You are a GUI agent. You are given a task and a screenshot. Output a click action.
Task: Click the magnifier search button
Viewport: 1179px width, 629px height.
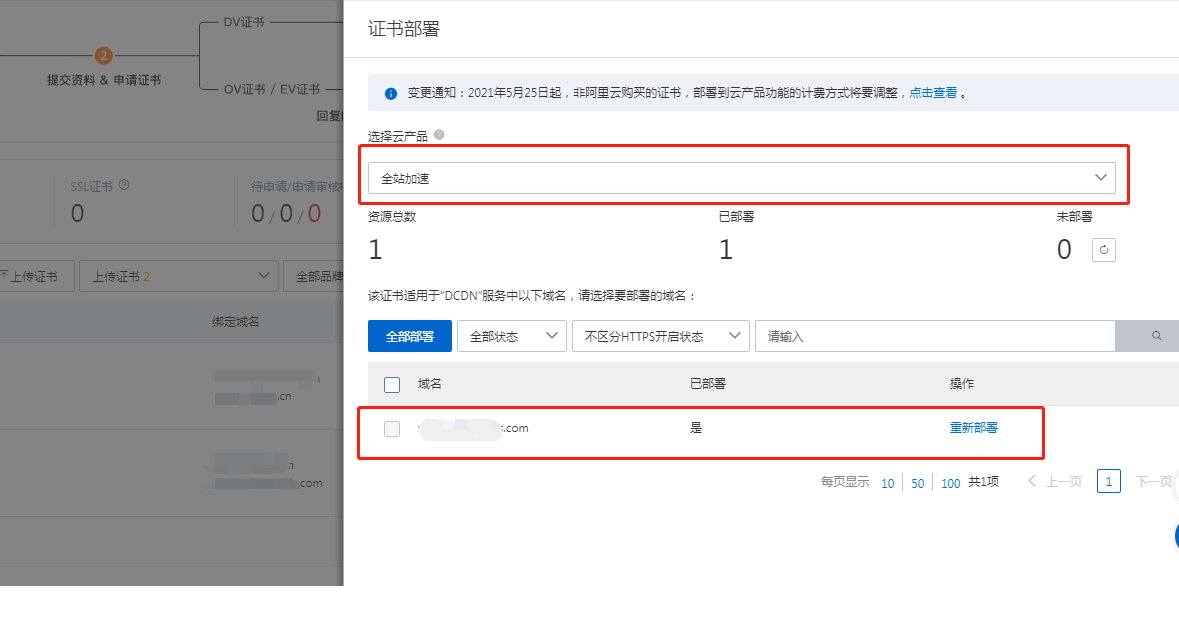pyautogui.click(x=1156, y=336)
